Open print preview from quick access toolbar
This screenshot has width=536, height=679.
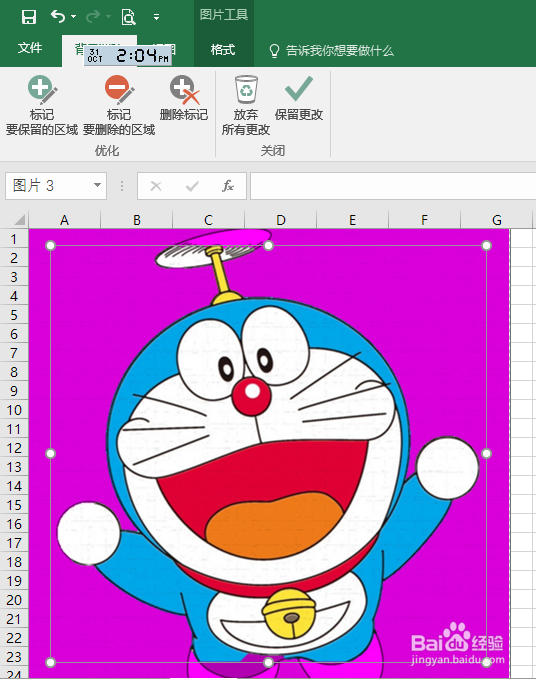pyautogui.click(x=128, y=17)
